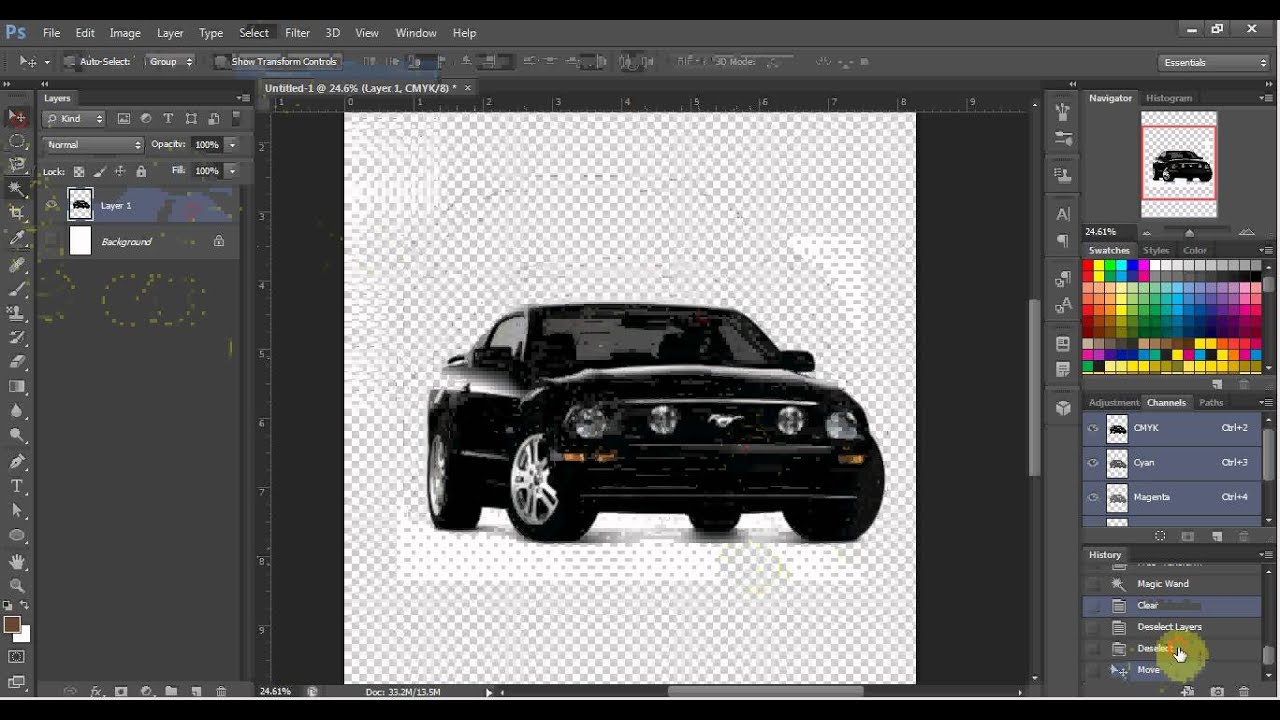Click the foreground color swatch
Screen dimensions: 1280x720
click(12, 625)
